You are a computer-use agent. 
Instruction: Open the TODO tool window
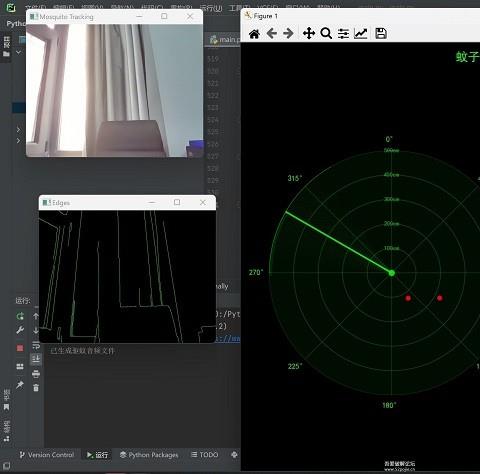pyautogui.click(x=204, y=455)
